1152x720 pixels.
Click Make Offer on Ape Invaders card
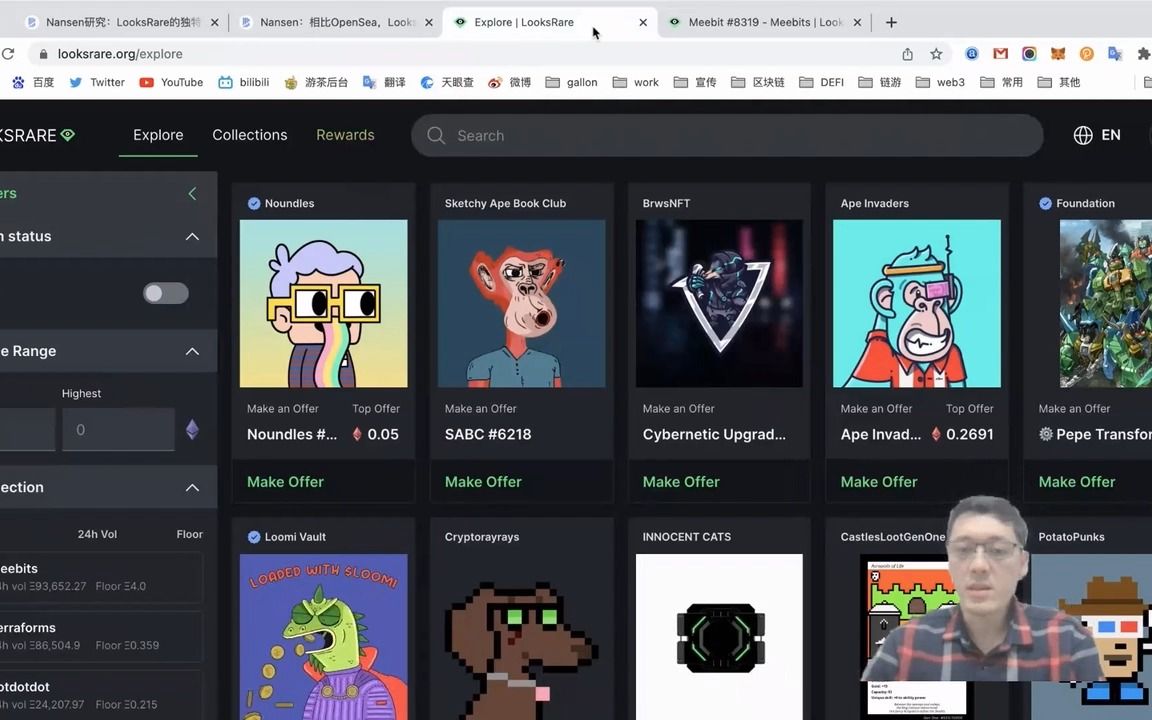point(879,482)
